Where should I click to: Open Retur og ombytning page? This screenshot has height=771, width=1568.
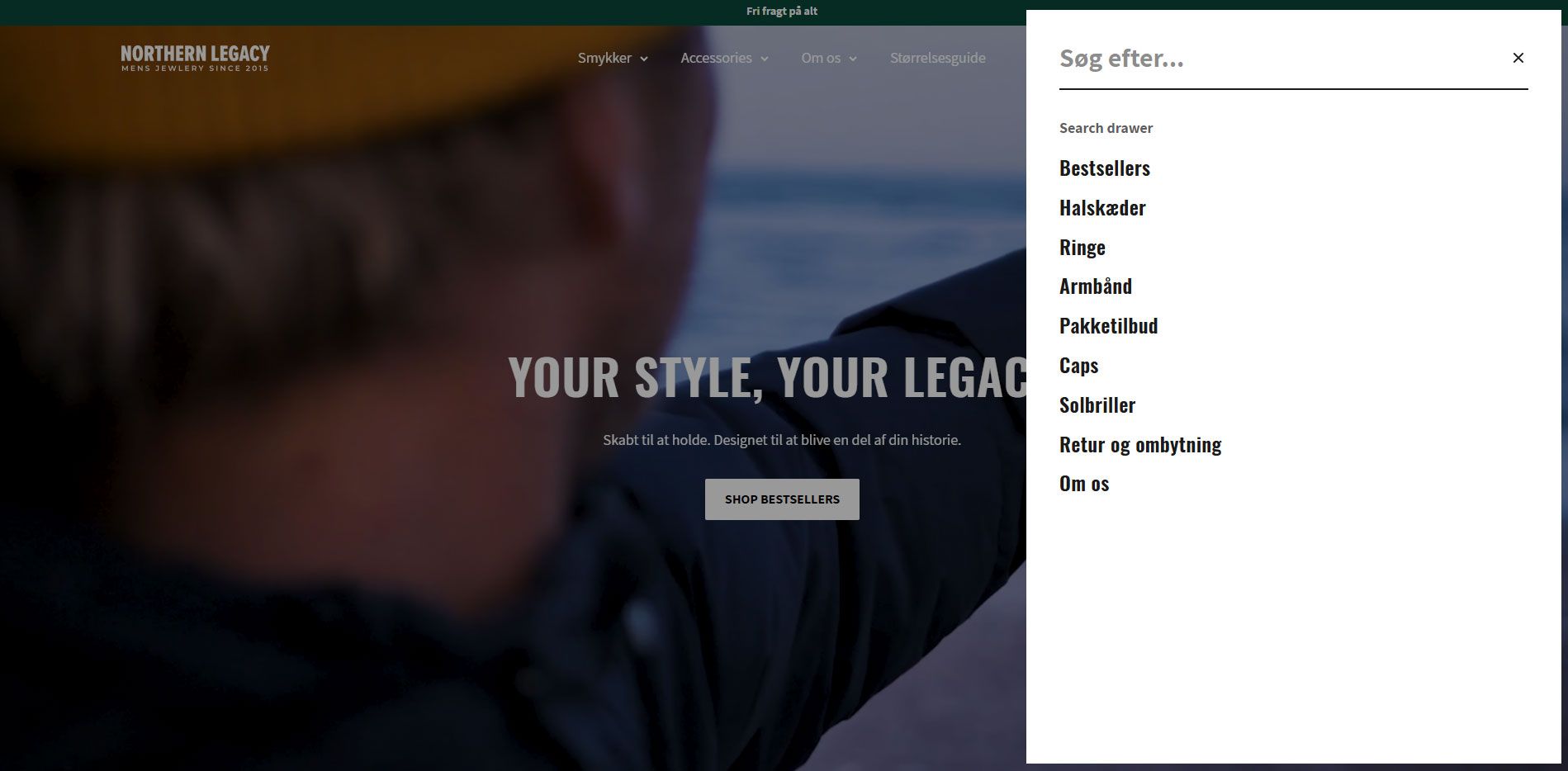click(1140, 445)
